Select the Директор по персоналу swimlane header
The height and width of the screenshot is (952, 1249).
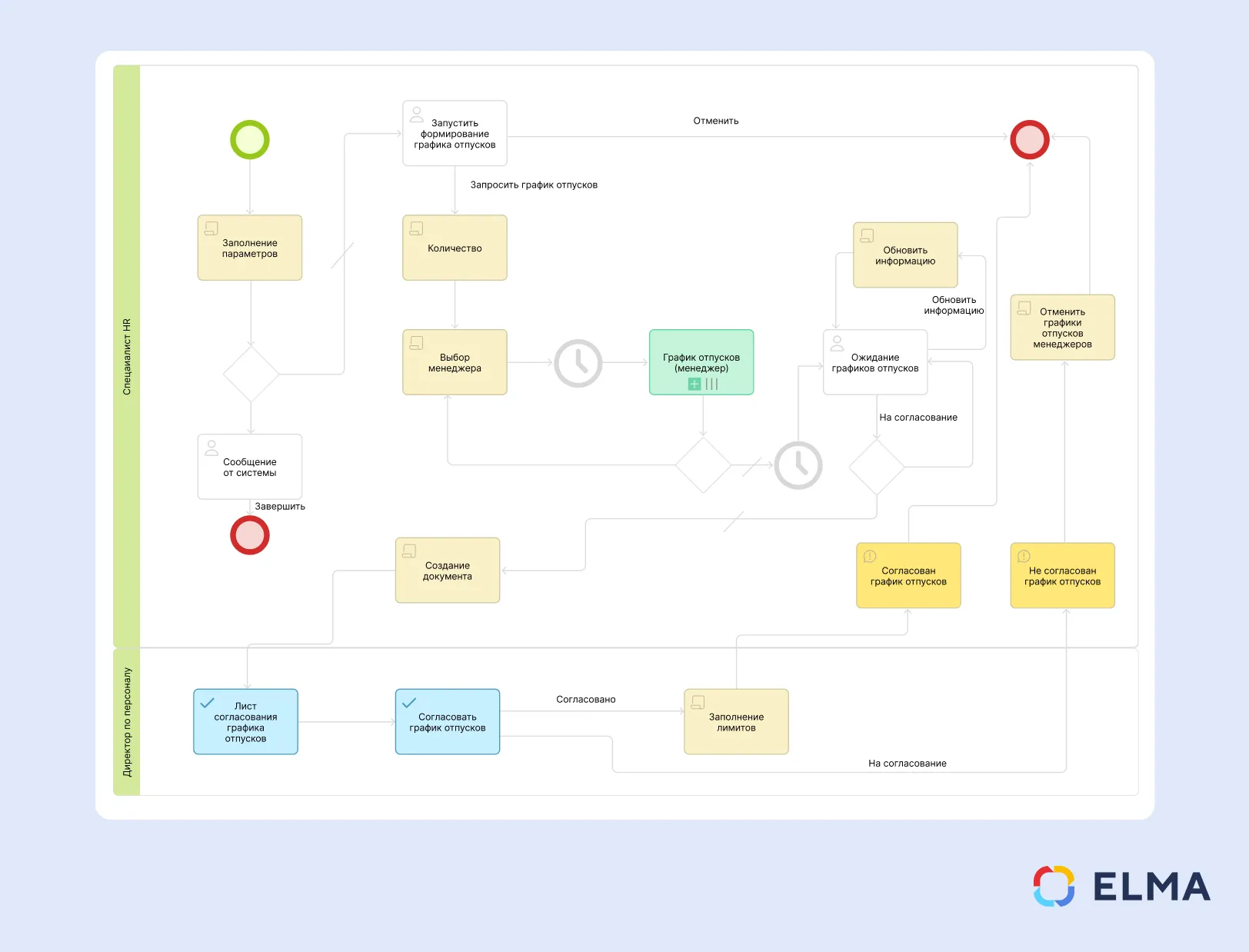click(127, 722)
